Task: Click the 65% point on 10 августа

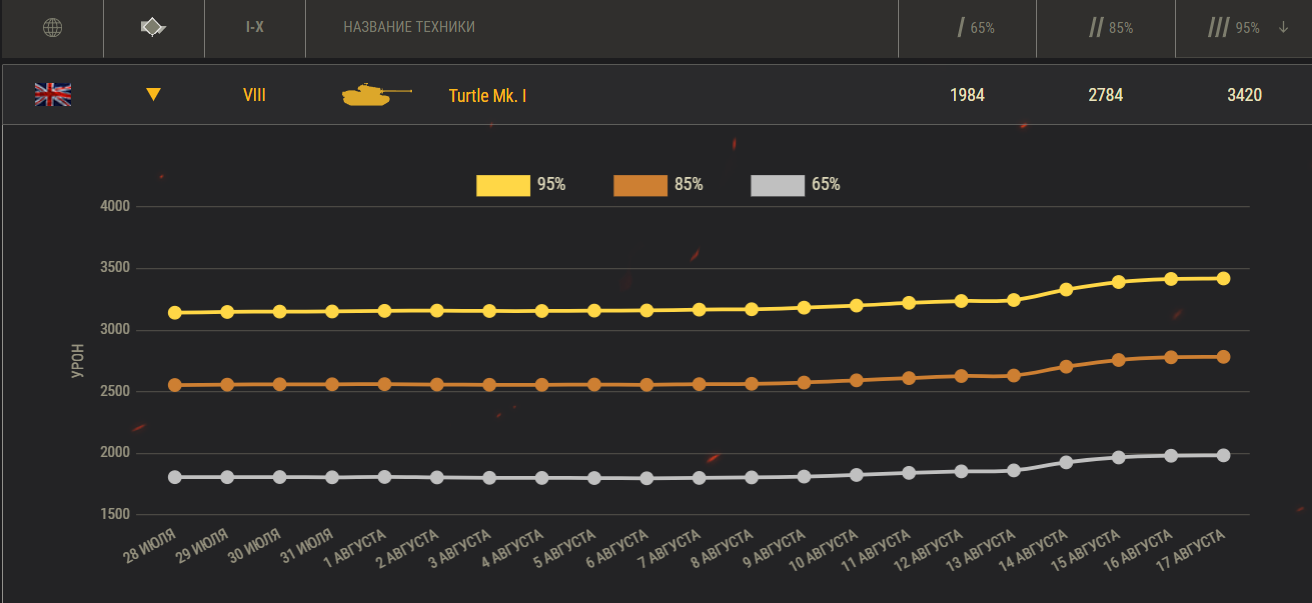Action: coord(856,475)
